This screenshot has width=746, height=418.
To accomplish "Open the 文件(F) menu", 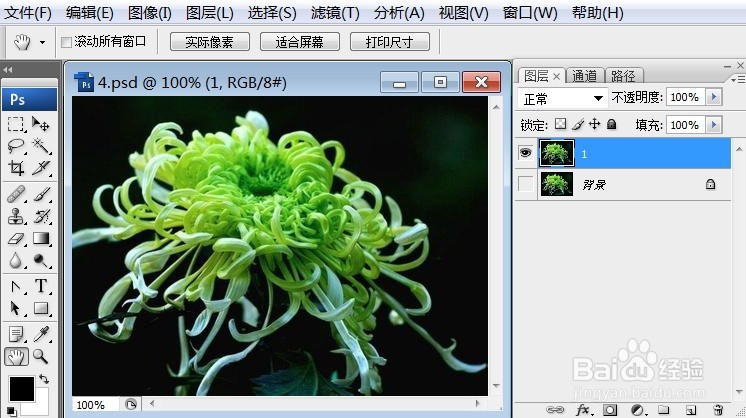I will click(x=28, y=13).
